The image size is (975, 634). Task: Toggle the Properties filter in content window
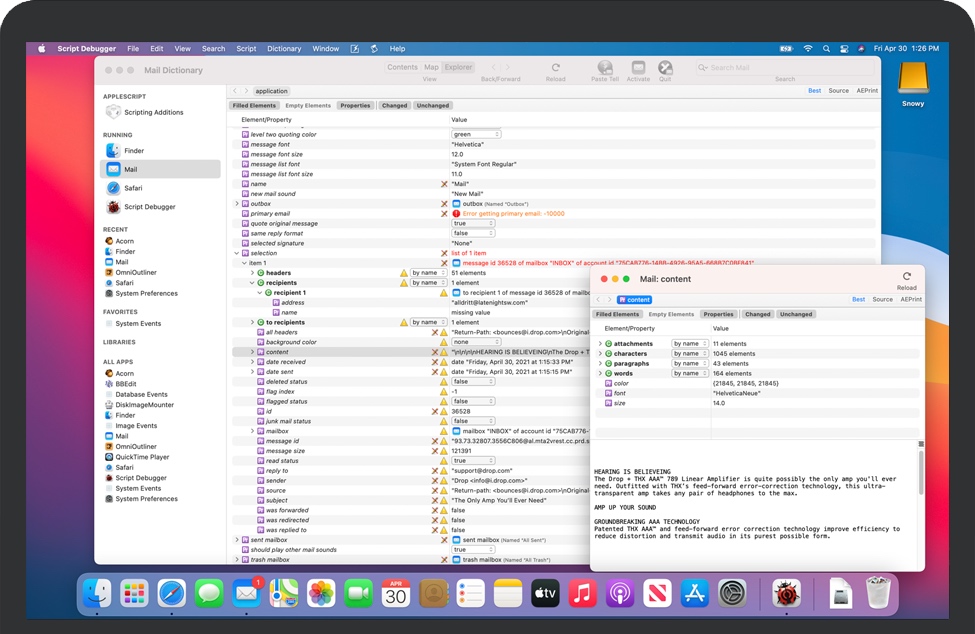pos(718,314)
